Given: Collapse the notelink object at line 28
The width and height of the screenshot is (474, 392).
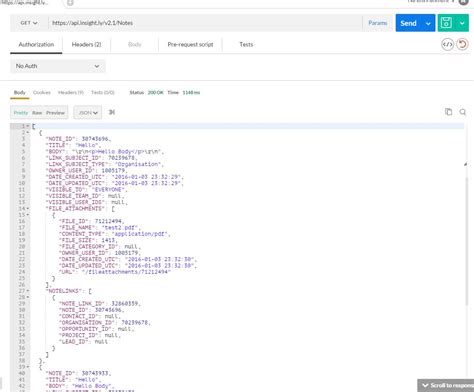Looking at the screenshot, I should (x=28, y=297).
